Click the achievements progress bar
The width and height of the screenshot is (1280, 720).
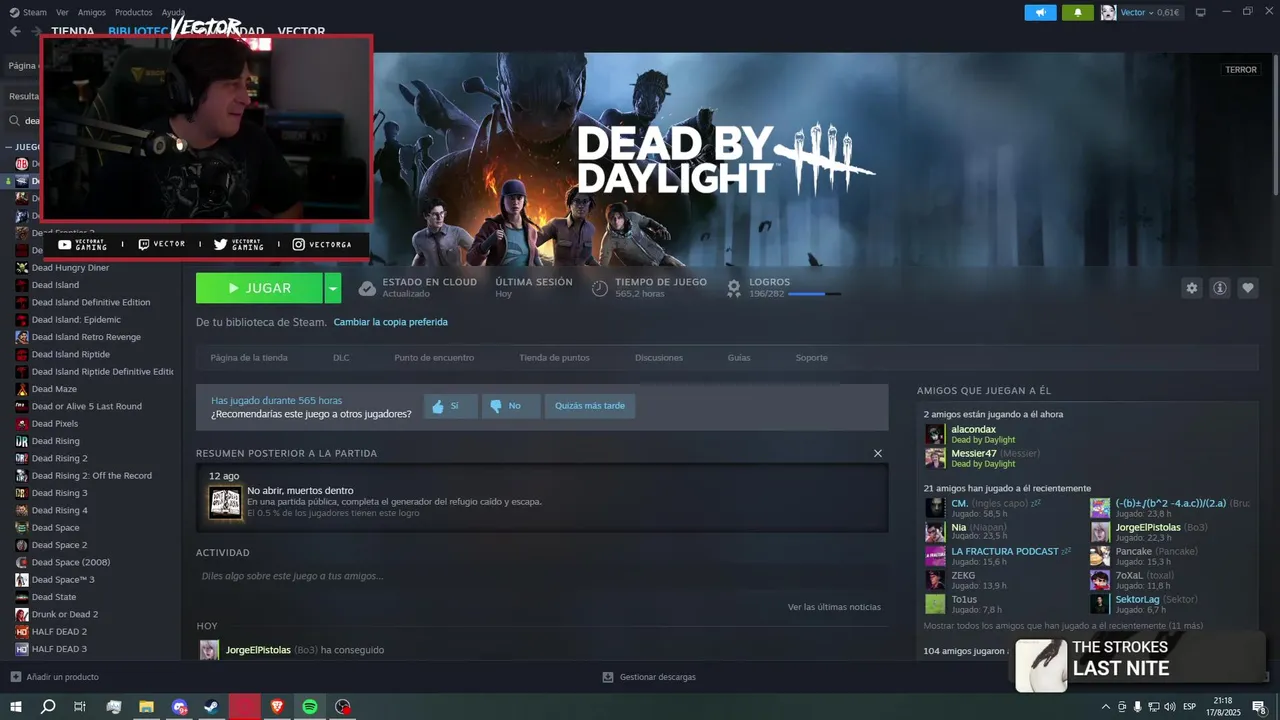tap(814, 294)
